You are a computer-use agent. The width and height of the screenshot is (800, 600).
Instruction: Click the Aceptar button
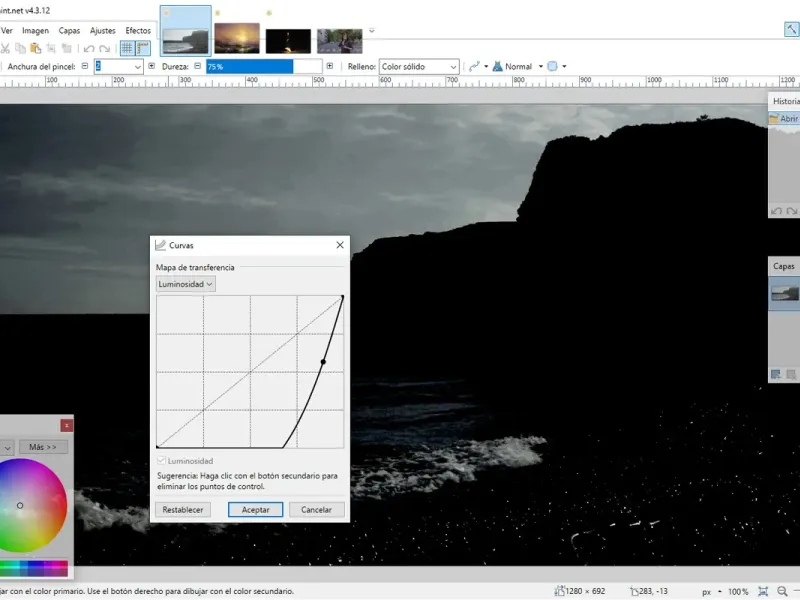(256, 510)
